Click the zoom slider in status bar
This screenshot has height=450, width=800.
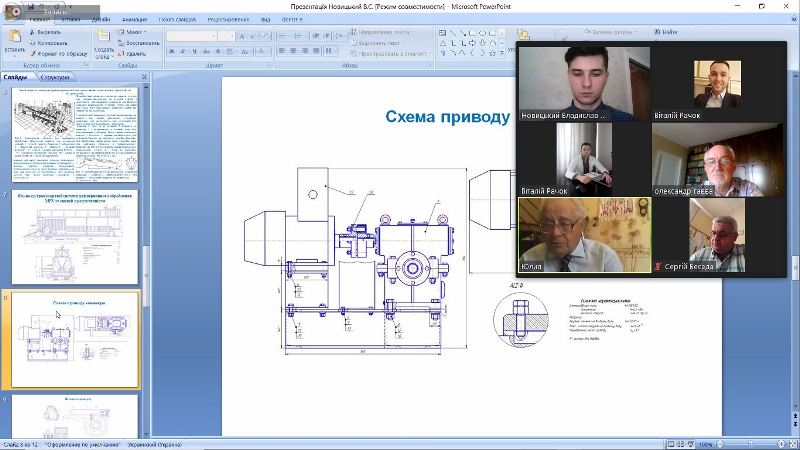(x=750, y=444)
